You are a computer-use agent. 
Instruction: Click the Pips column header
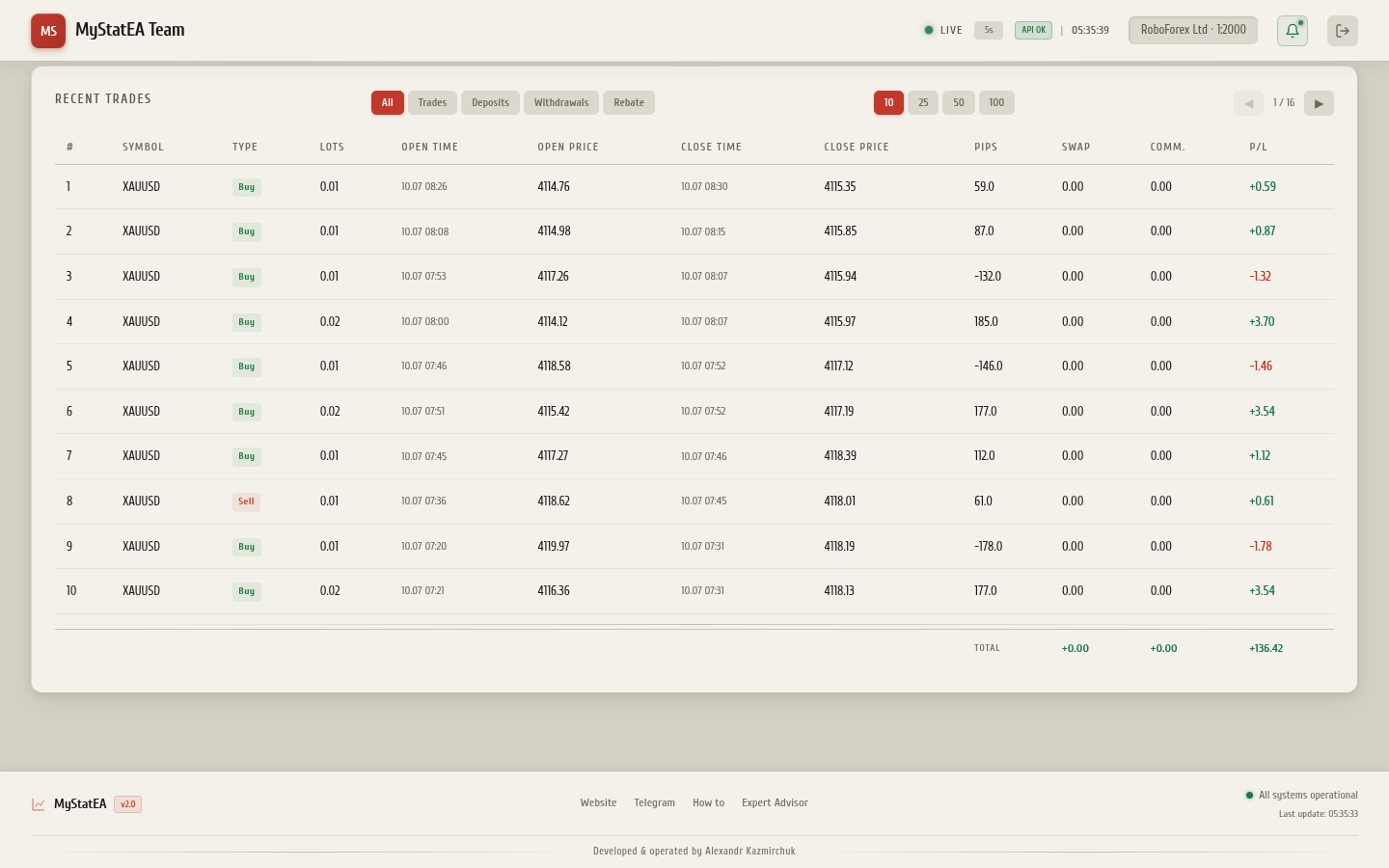pos(986,148)
